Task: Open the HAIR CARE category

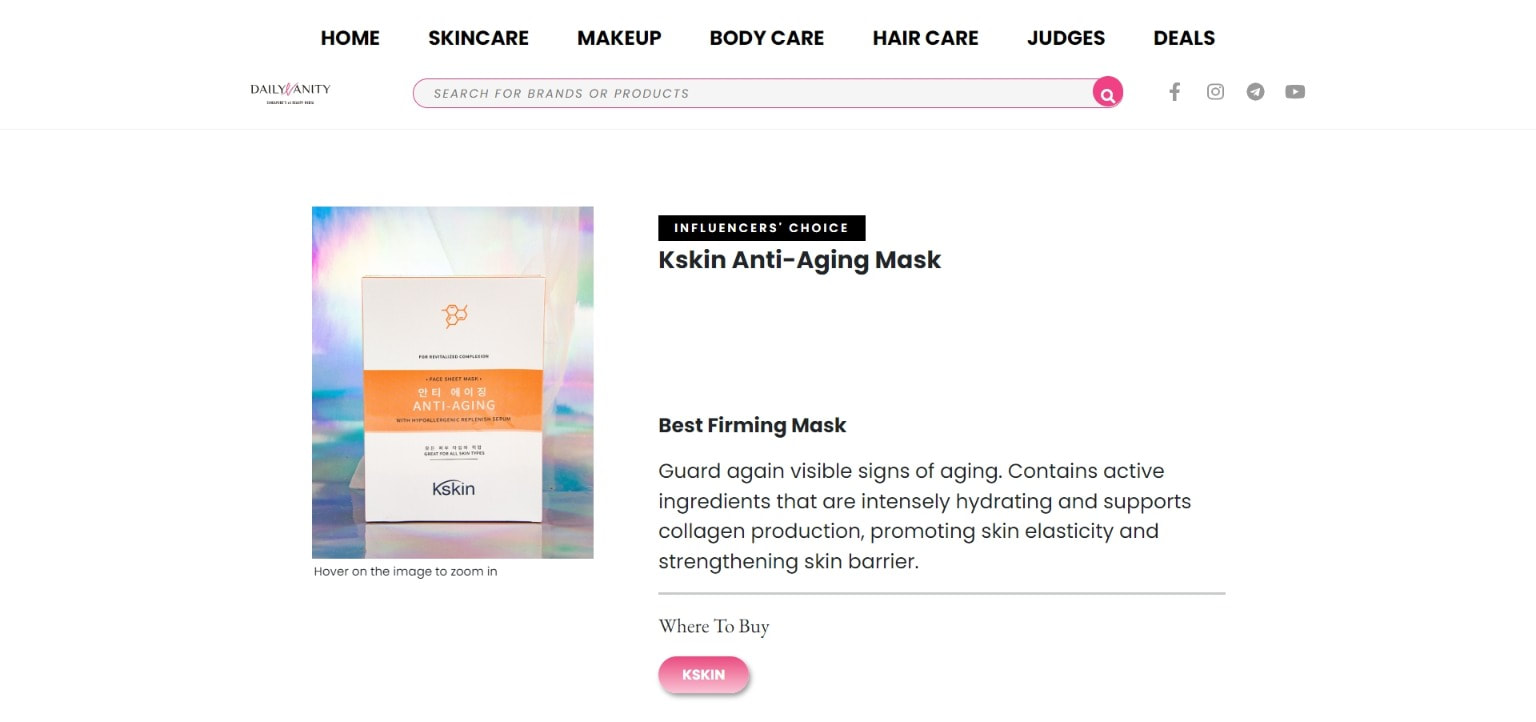Action: point(925,38)
